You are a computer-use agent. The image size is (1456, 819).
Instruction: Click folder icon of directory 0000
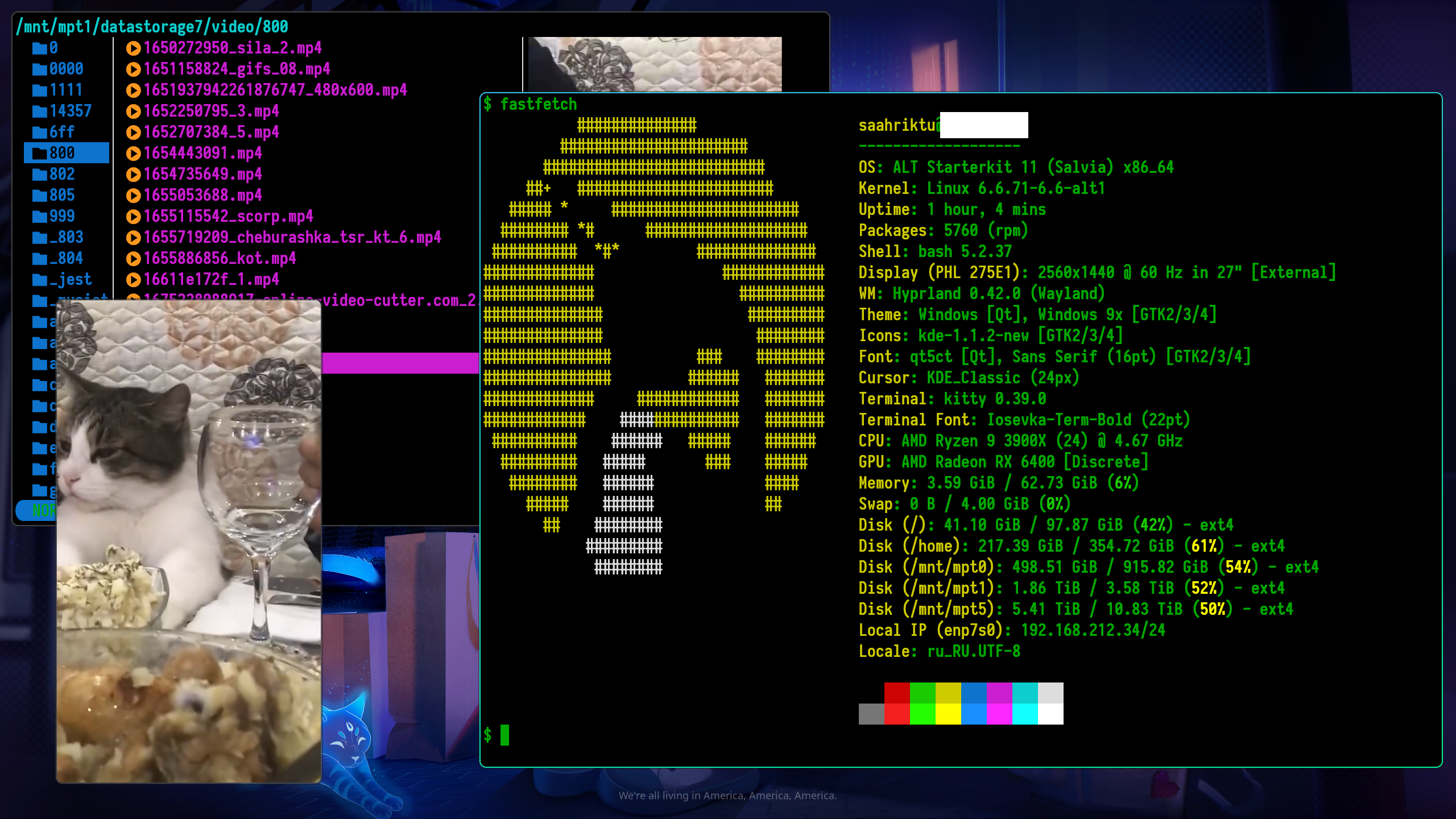pyautogui.click(x=40, y=69)
